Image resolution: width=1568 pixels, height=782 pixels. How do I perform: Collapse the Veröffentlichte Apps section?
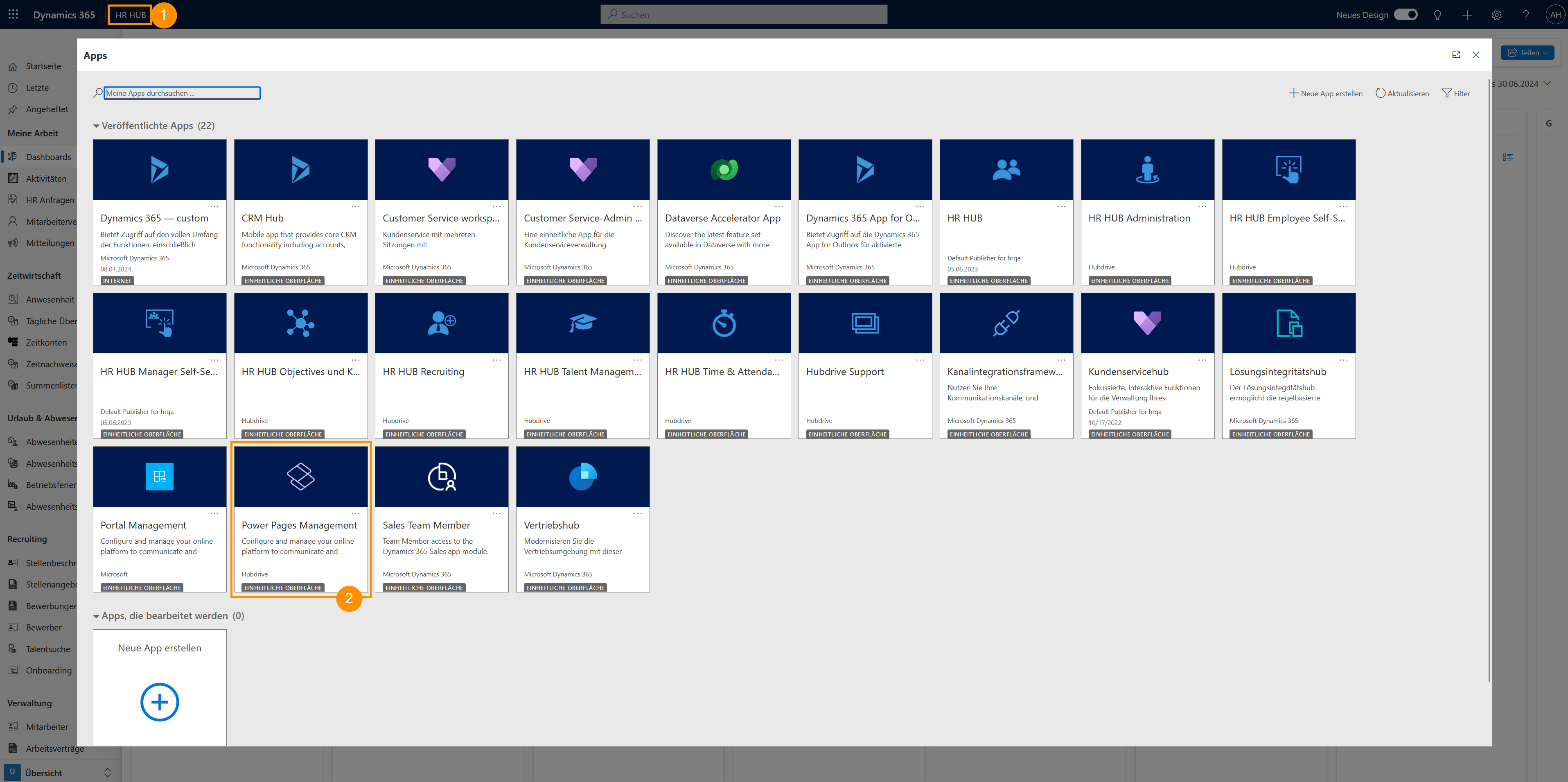[96, 126]
